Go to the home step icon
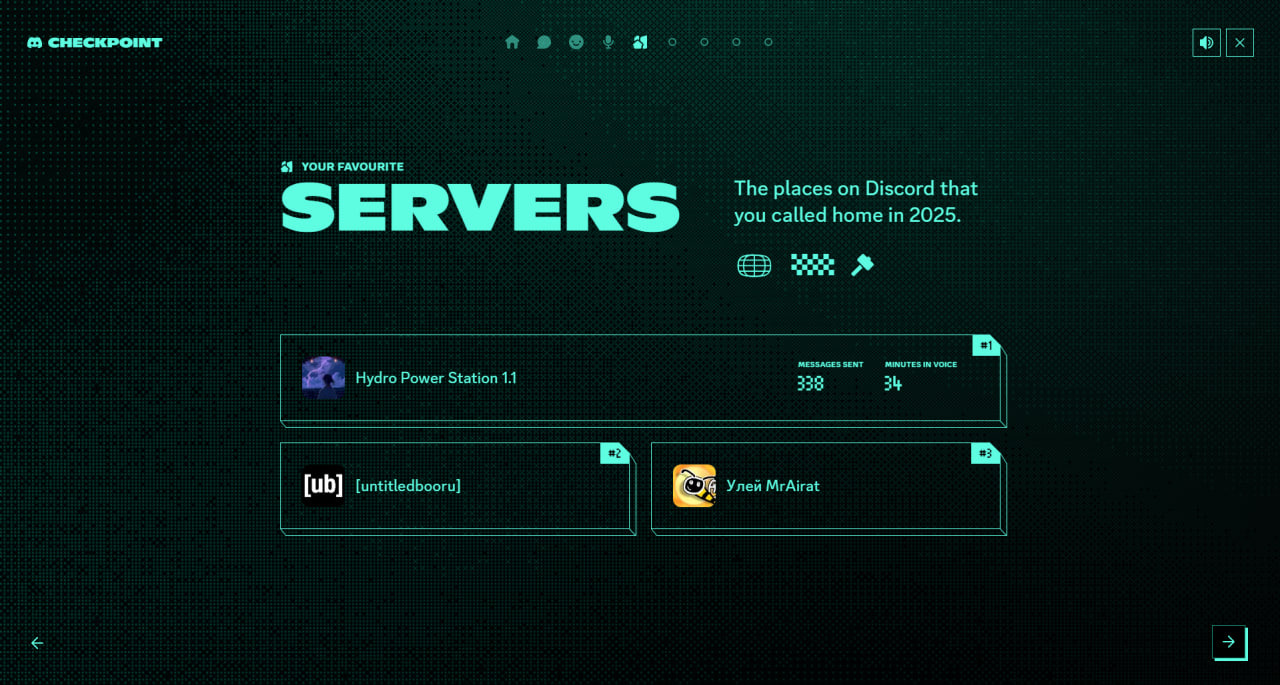Viewport: 1280px width, 685px height. coord(512,42)
